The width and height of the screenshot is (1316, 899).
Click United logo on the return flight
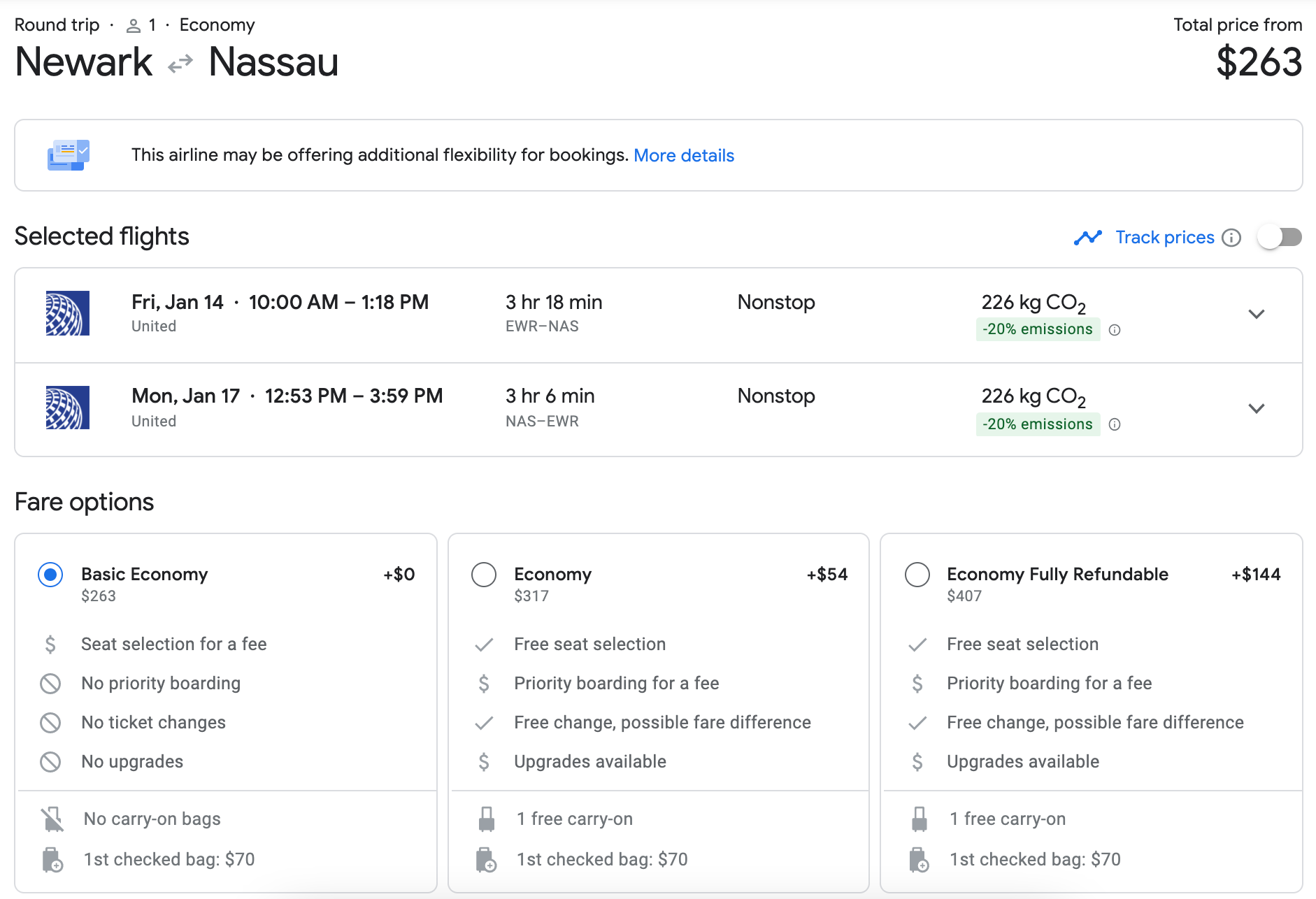[68, 408]
